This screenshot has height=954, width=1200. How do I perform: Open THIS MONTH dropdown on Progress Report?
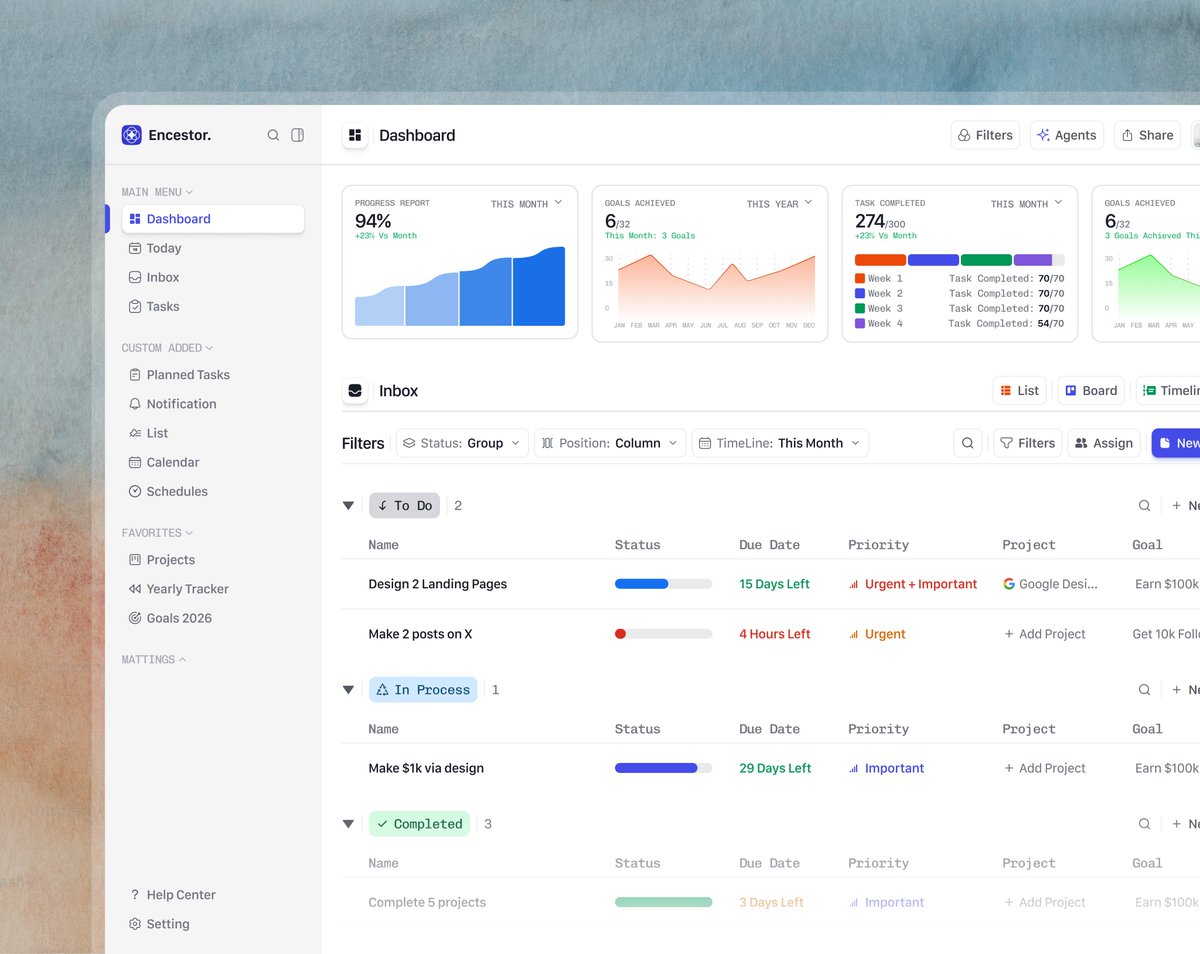pyautogui.click(x=526, y=203)
